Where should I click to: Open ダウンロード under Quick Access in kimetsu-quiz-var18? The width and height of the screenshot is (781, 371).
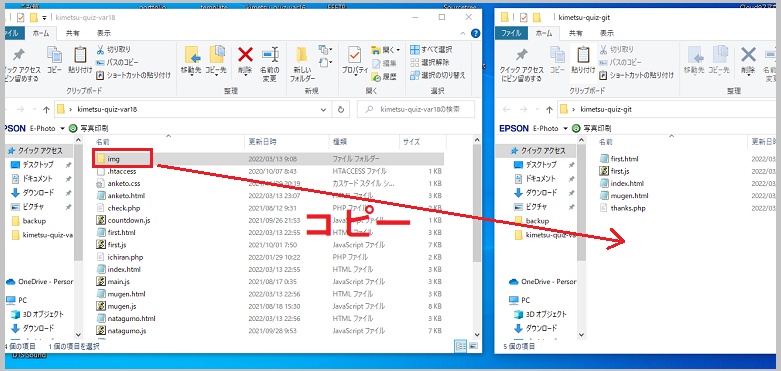click(39, 192)
